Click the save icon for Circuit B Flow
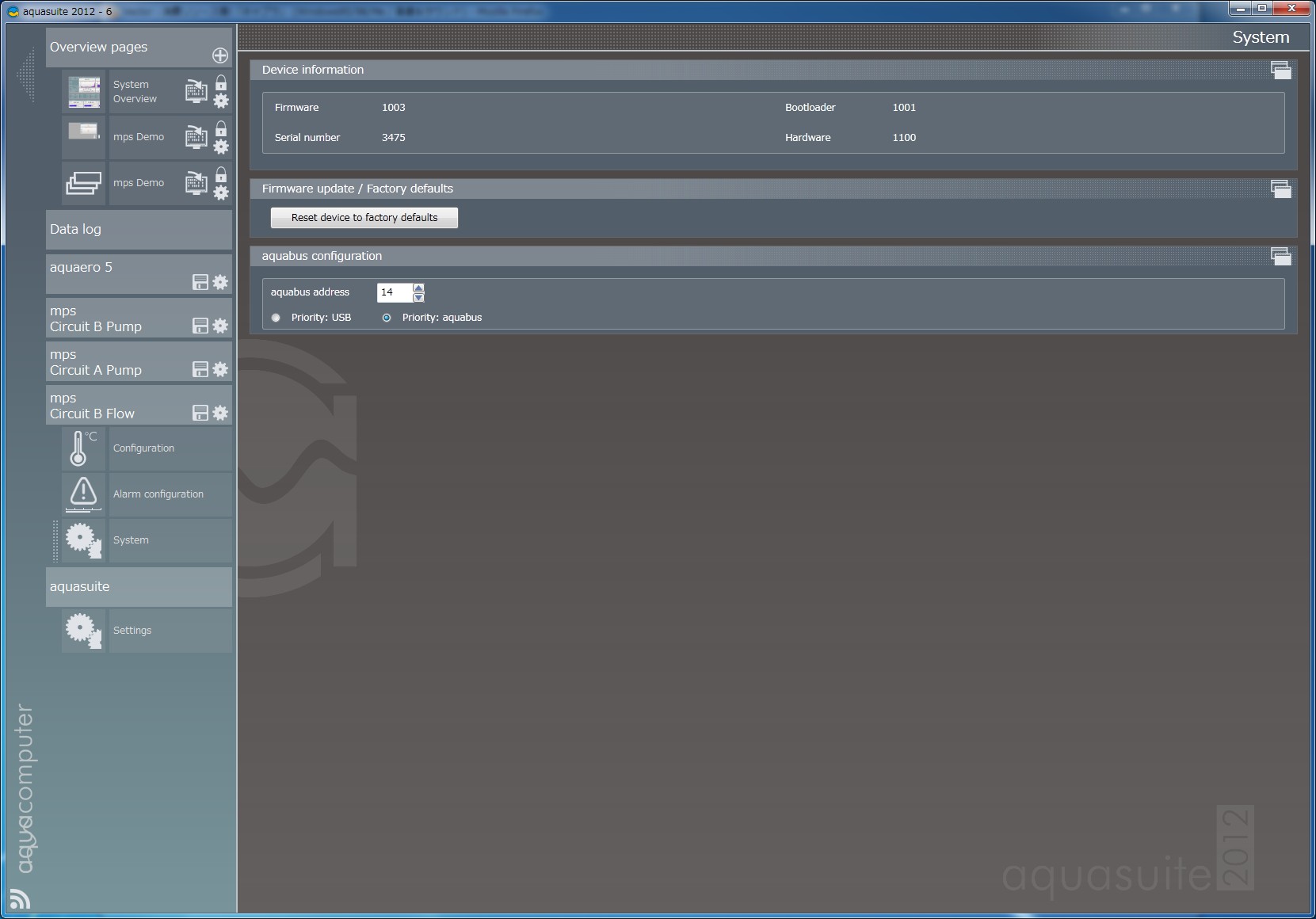Image resolution: width=1316 pixels, height=919 pixels. point(200,413)
